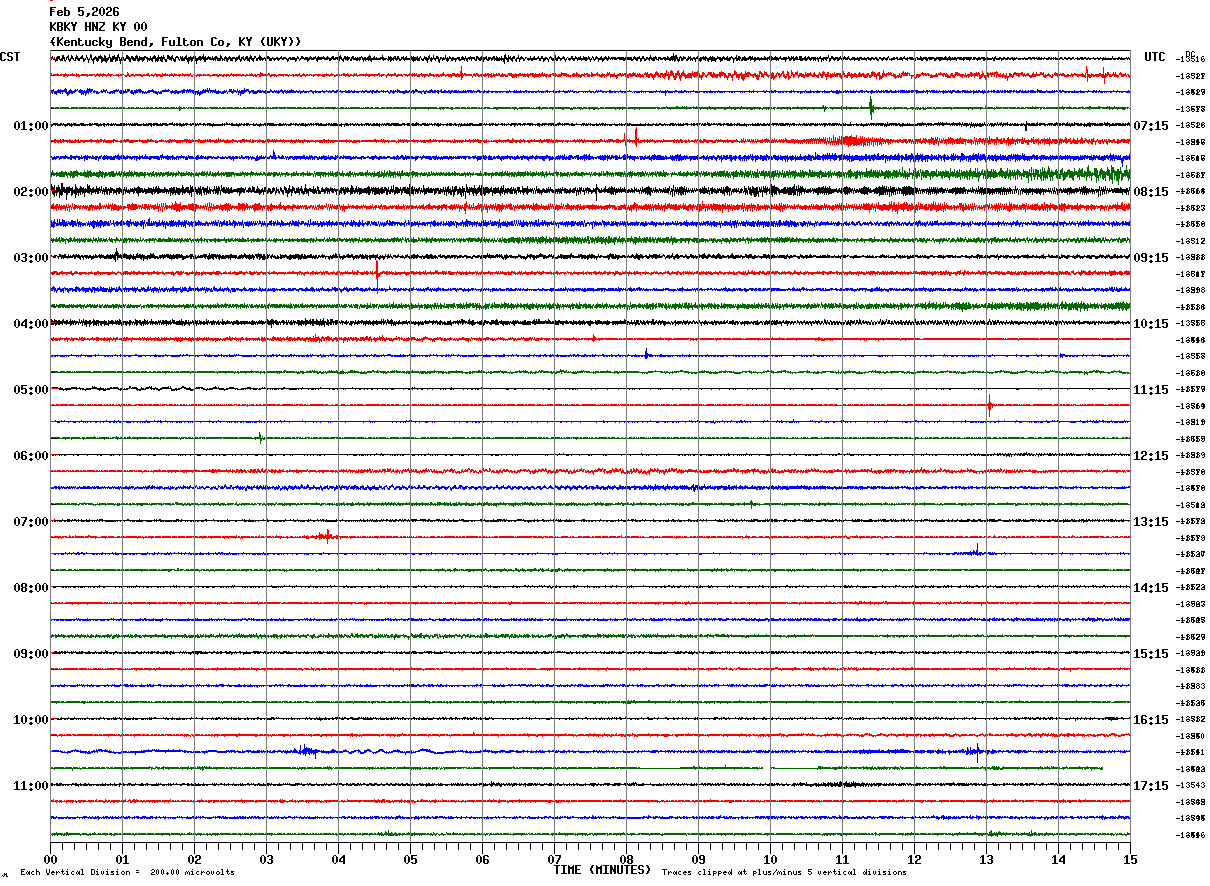Screen dimensions: 1210x886
Task: Select the station code 'KBKY HNZ KY 00'
Action: 98,27
